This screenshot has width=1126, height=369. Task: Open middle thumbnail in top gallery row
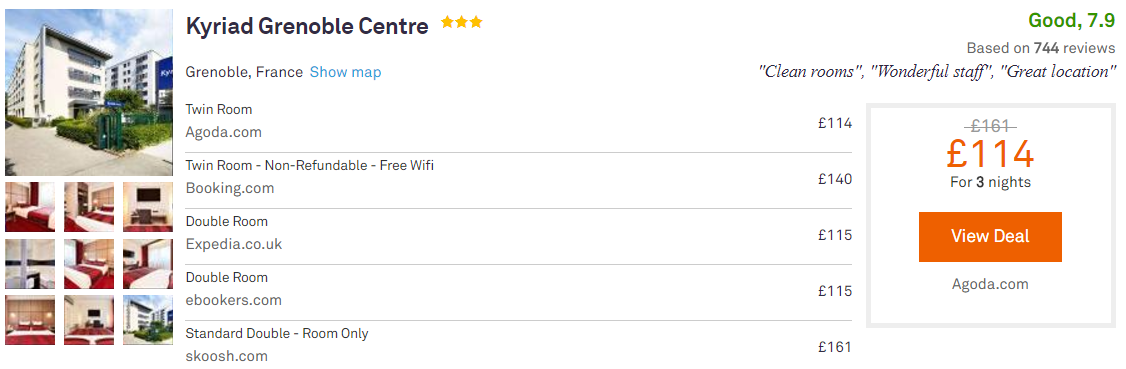tap(89, 207)
